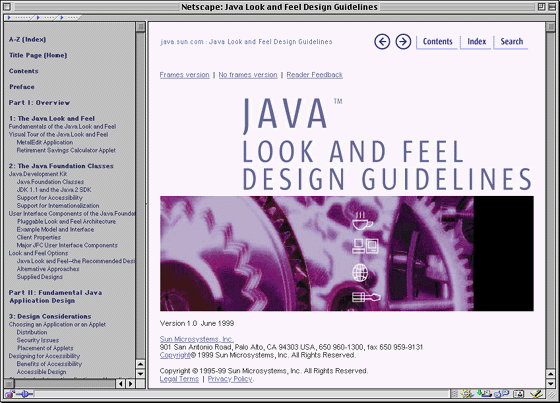Click the window resize grip corner
Image resolution: width=560 pixels, height=403 pixels.
[x=551, y=394]
